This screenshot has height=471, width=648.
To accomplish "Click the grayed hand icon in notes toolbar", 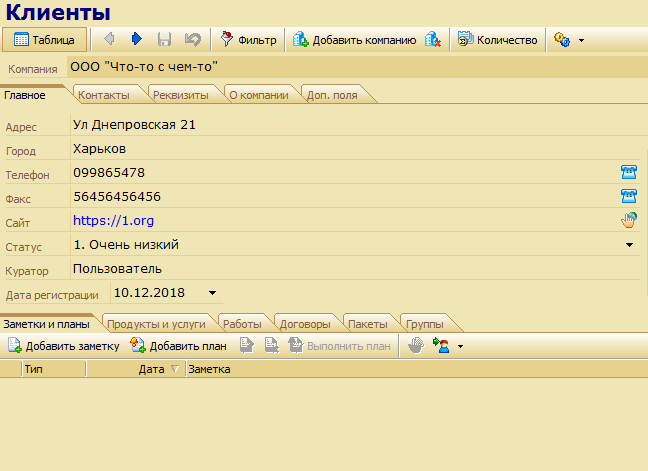I will point(416,345).
